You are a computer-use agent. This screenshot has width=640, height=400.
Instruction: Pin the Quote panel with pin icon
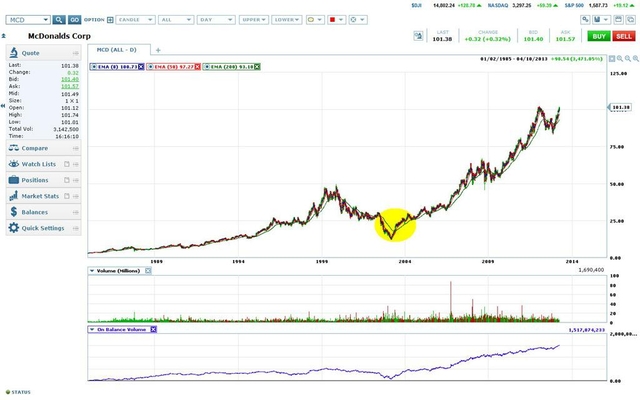[76, 53]
